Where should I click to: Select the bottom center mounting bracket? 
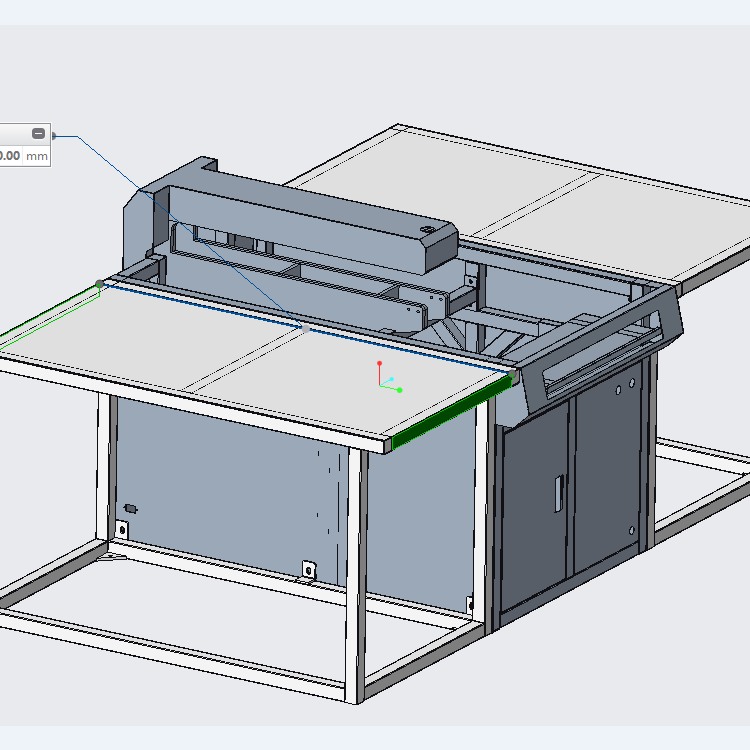309,569
